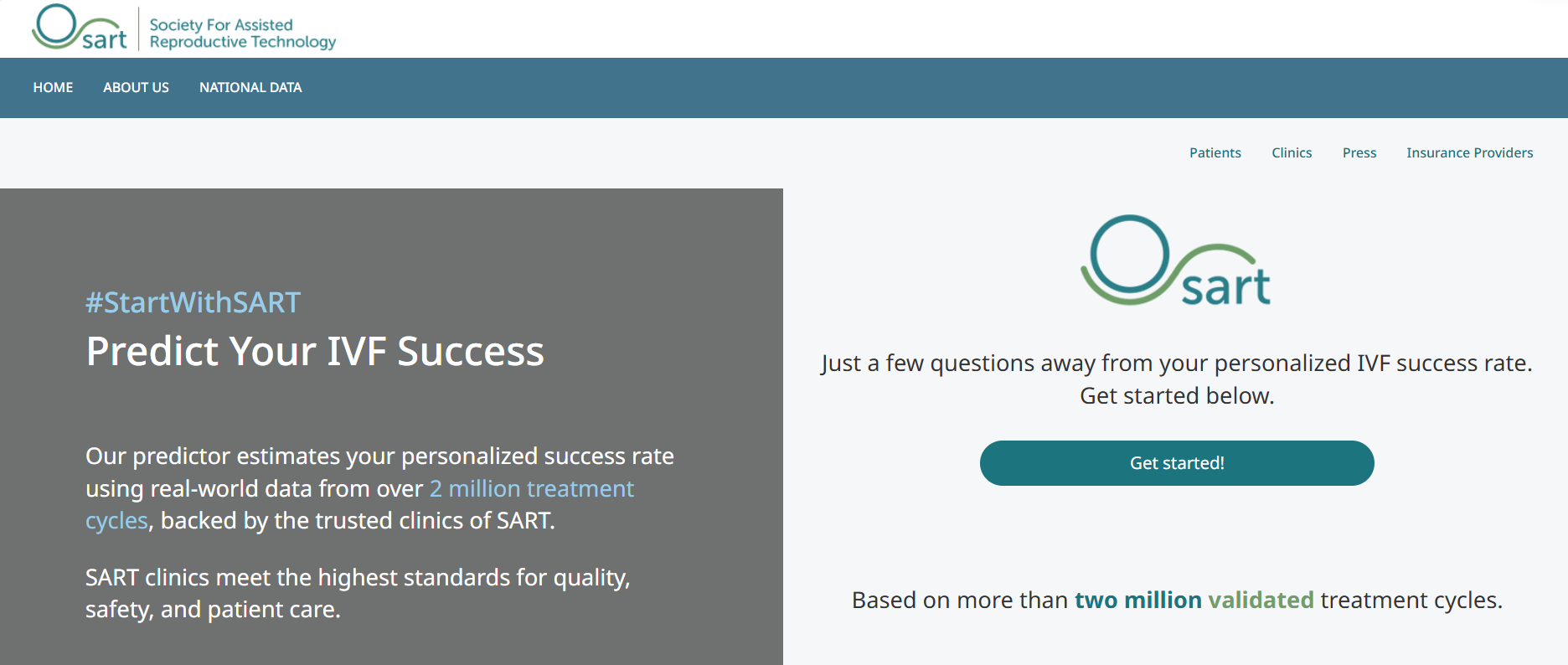Click the 'Predict Your IVF Success' heading
This screenshot has width=1568, height=665.
[315, 351]
